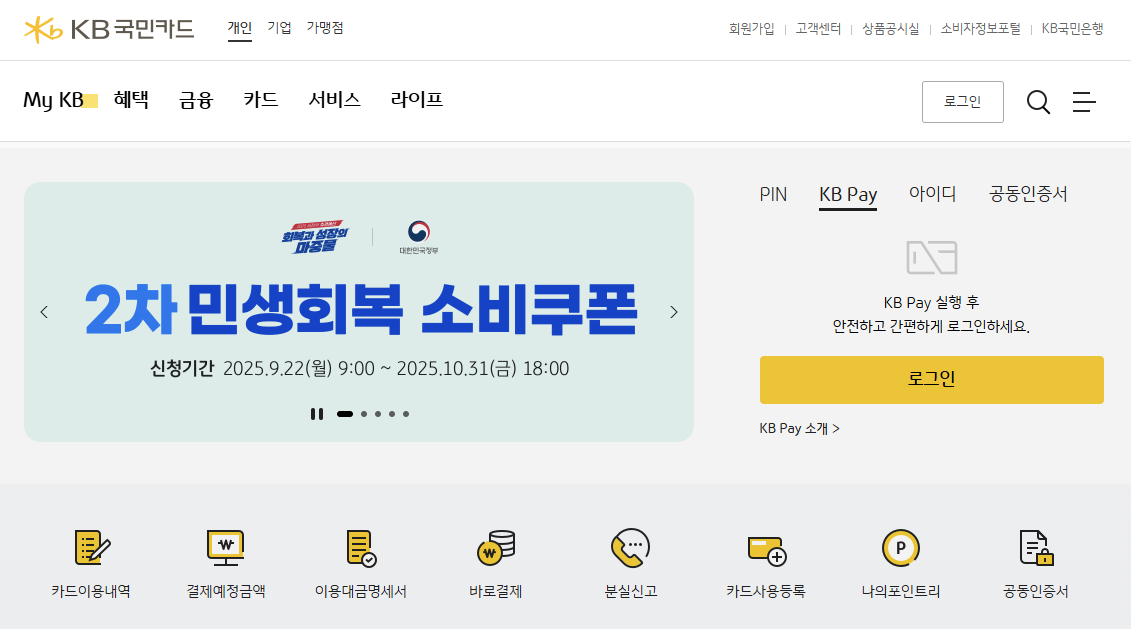Pause the banner slideshow
Image resolution: width=1131 pixels, height=629 pixels.
317,414
